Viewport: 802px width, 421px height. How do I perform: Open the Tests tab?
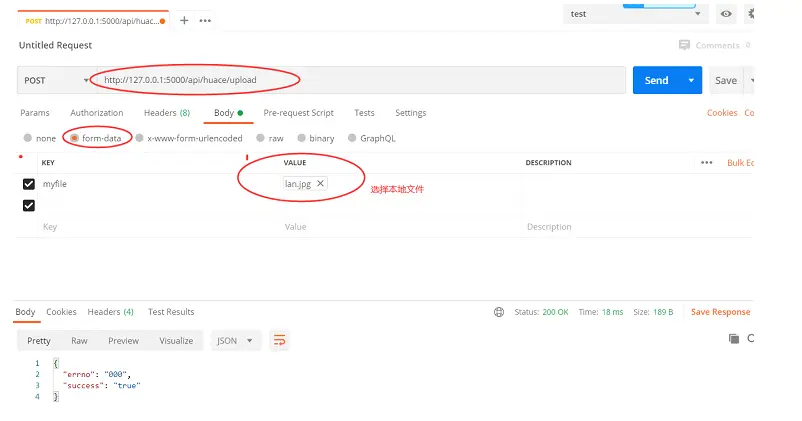click(364, 113)
